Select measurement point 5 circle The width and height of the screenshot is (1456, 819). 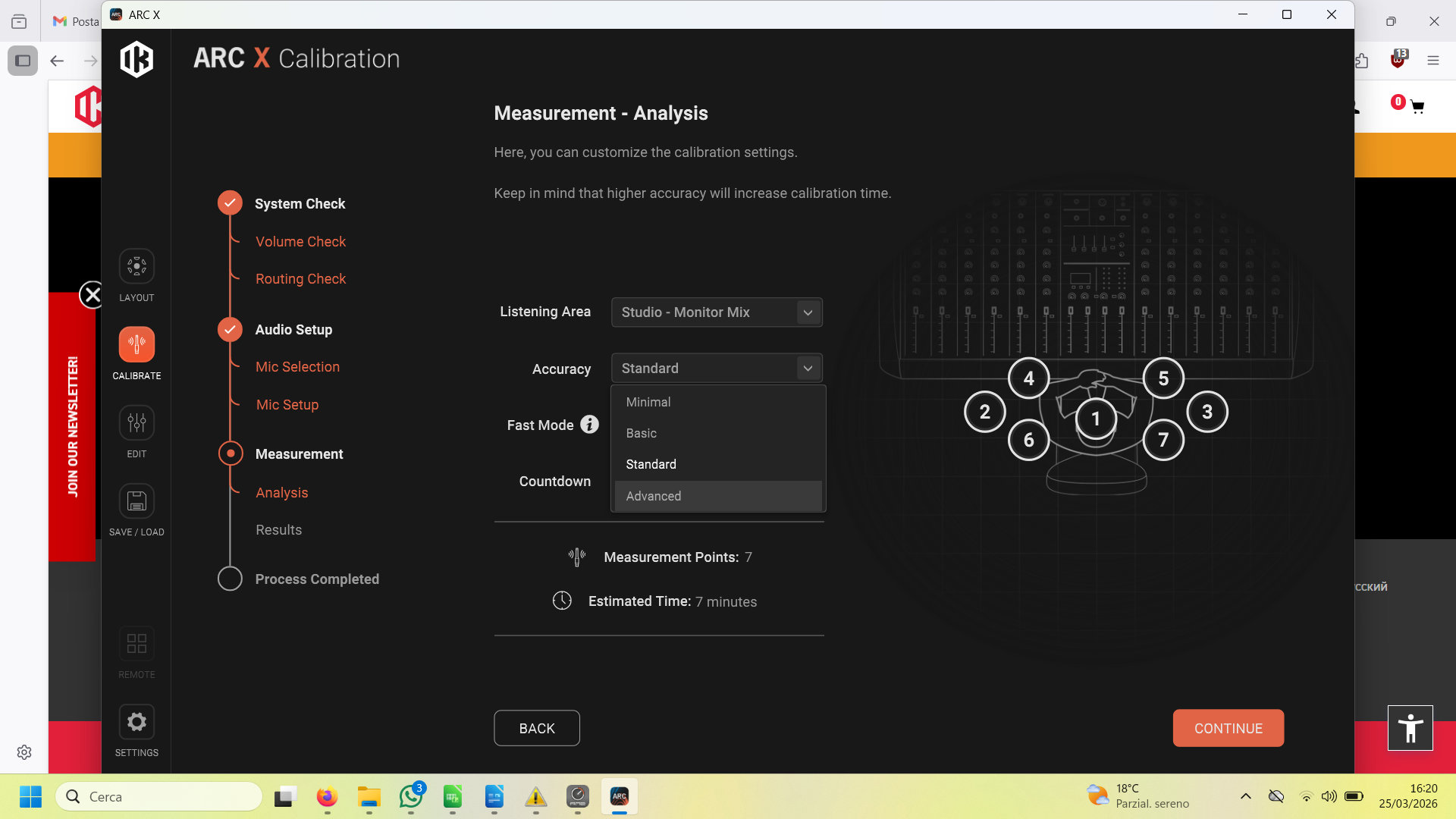(x=1163, y=378)
